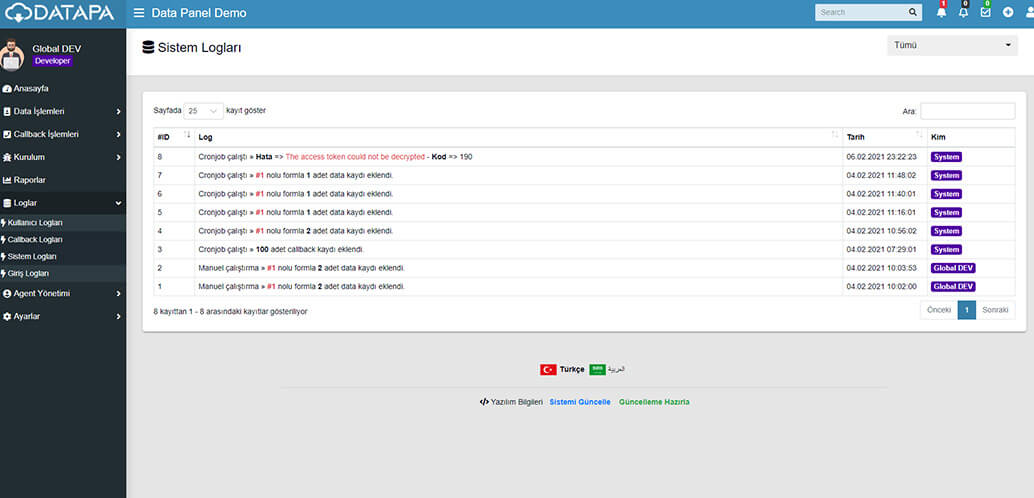Viewport: 1034px width, 498px height.
Task: Click the date 06.02.2021 23:22:23
Action: coord(881,157)
